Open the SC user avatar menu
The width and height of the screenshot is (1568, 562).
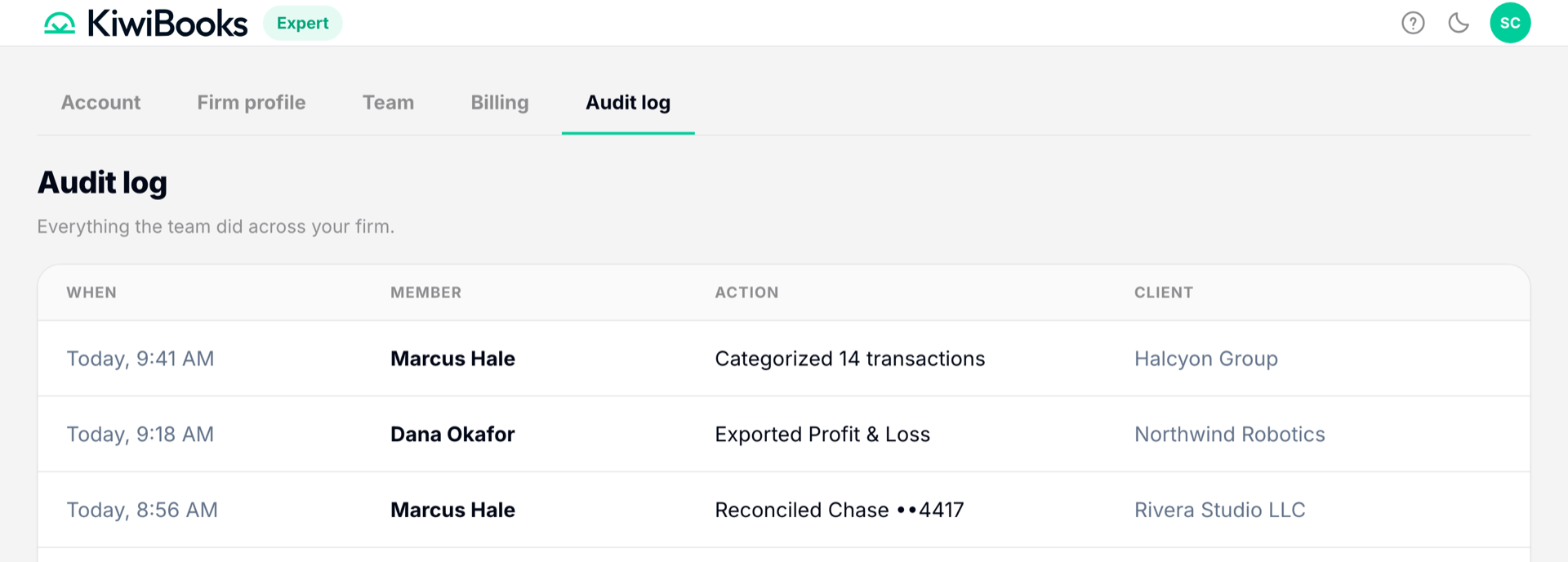[x=1510, y=23]
